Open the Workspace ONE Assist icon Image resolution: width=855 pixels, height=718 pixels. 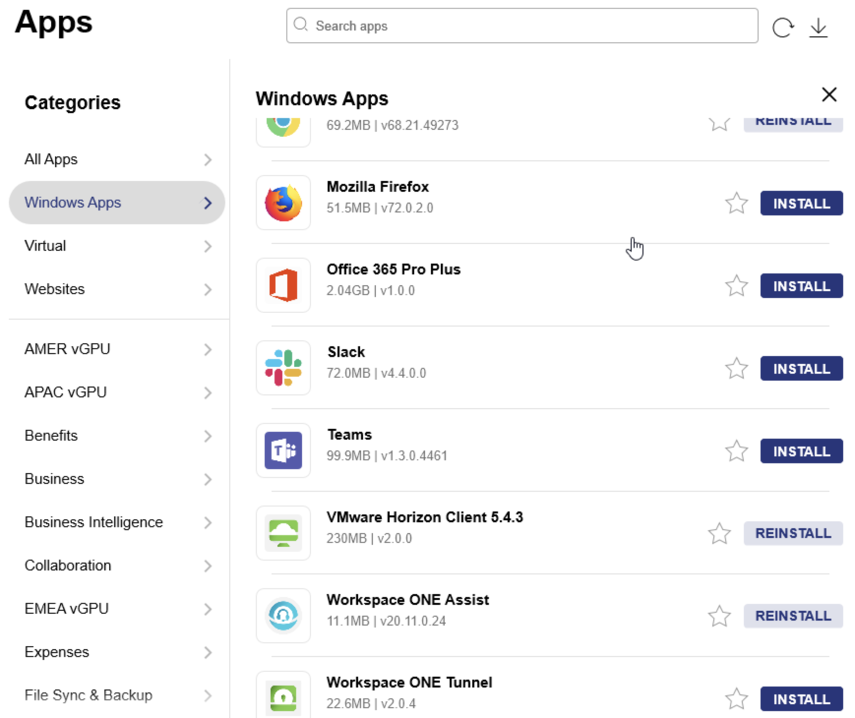tap(283, 616)
